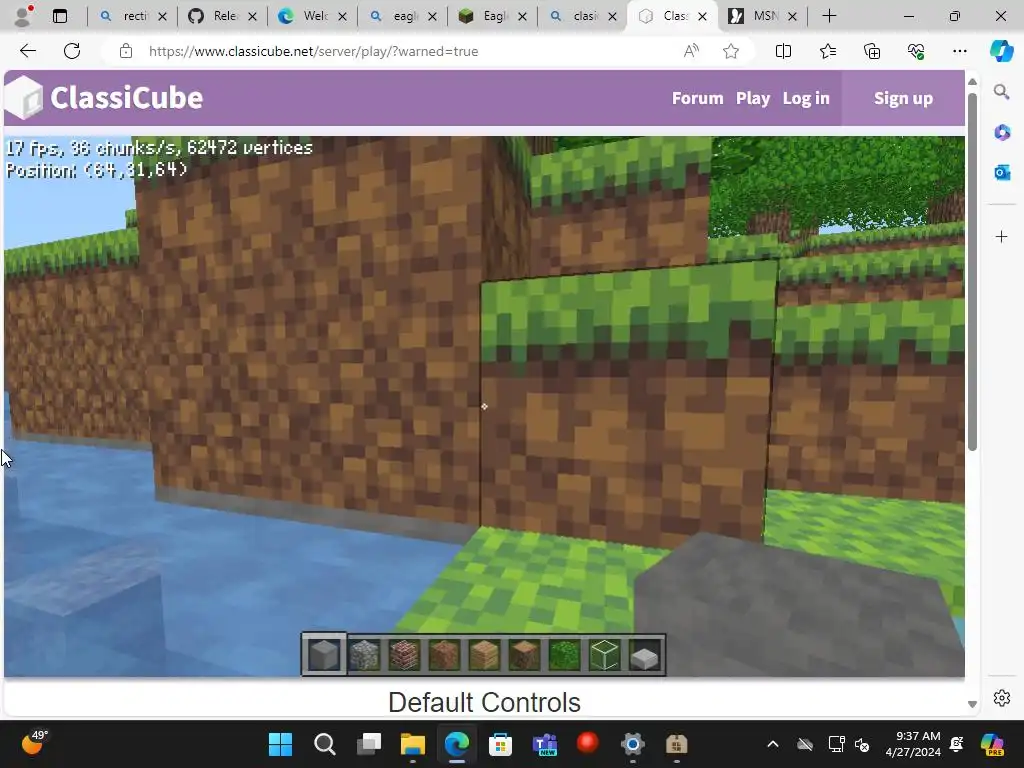Open the Forum page
The height and width of the screenshot is (768, 1024).
pyautogui.click(x=697, y=98)
